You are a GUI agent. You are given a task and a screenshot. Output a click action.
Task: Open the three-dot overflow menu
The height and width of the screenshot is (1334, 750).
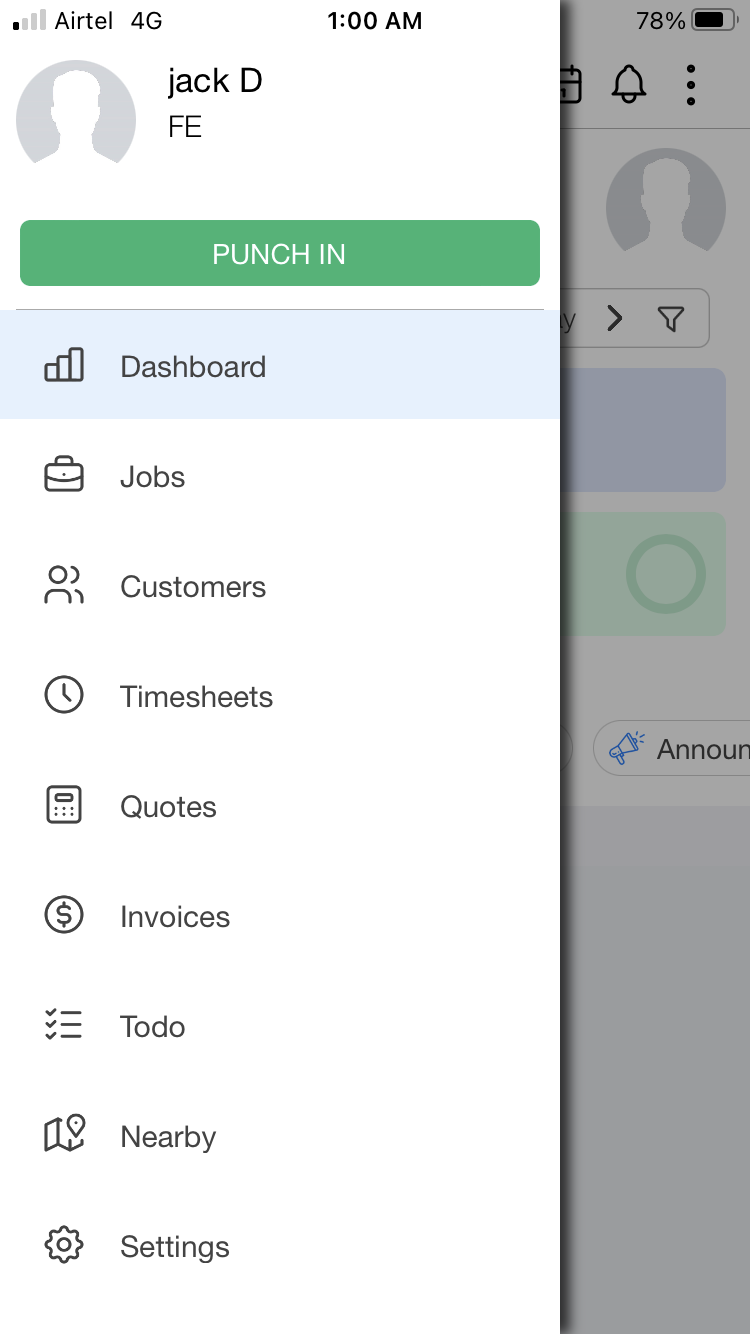(690, 84)
